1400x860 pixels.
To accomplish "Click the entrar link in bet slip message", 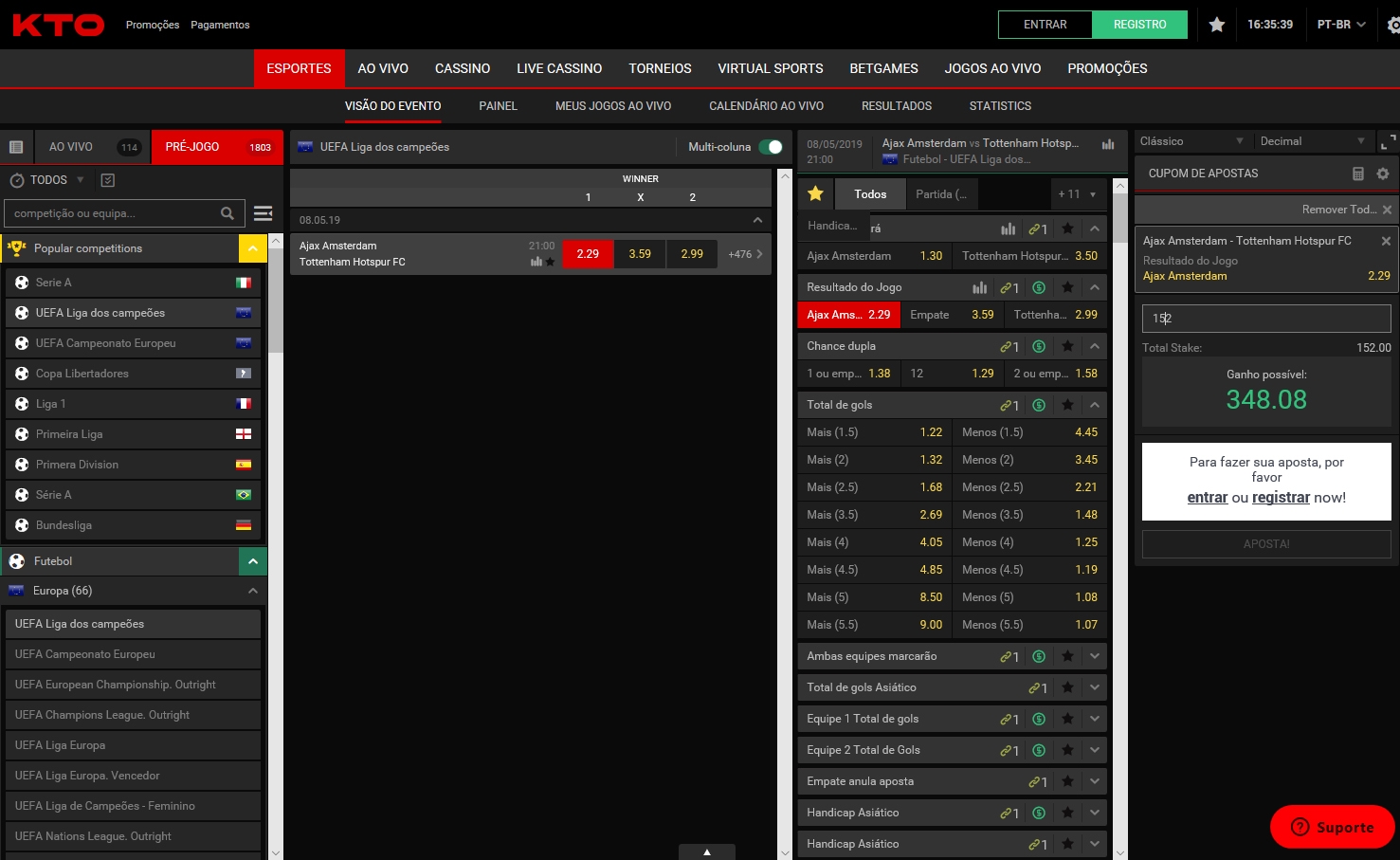I will click(x=1208, y=498).
